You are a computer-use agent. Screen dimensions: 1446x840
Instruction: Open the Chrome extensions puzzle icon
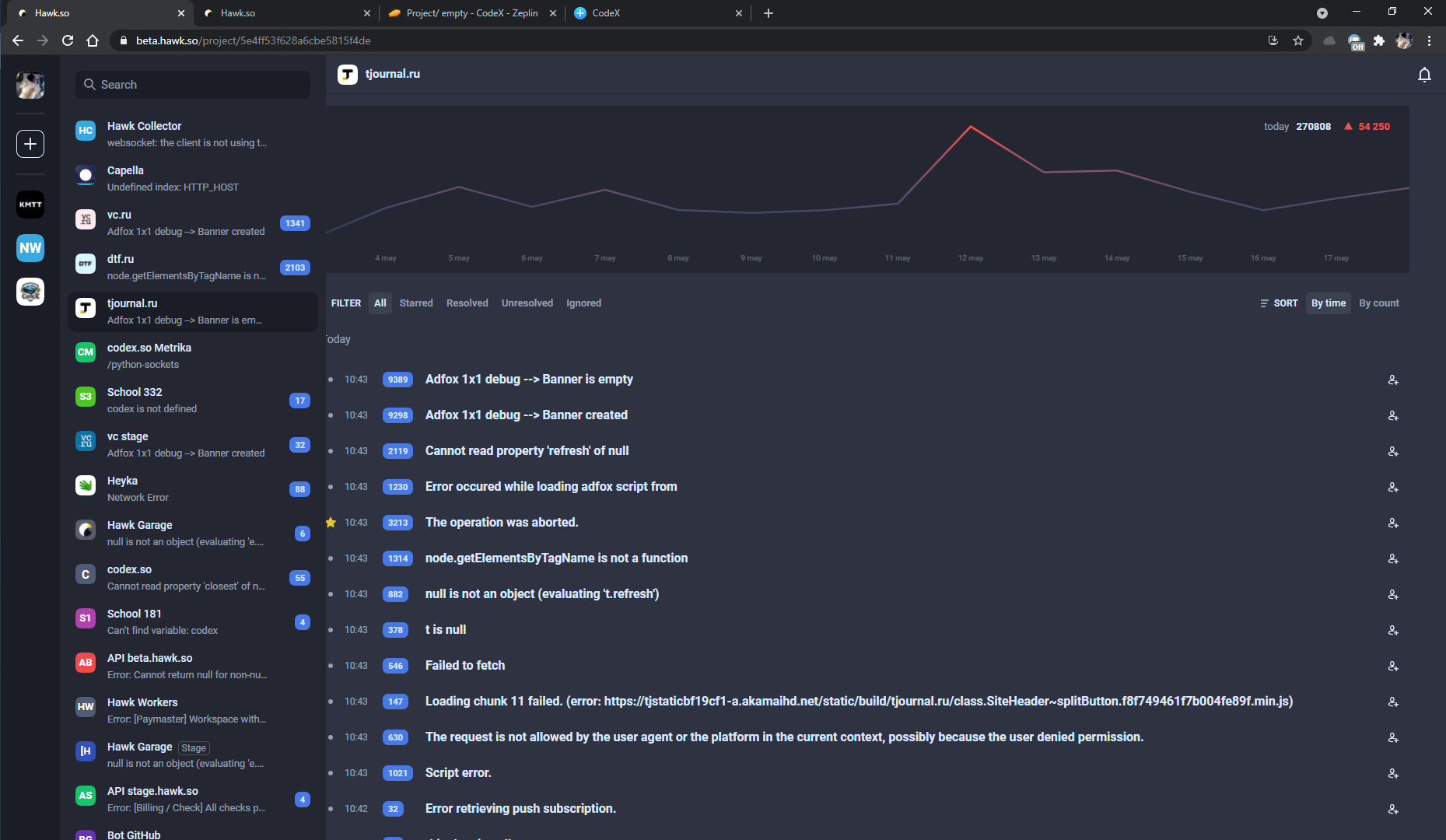tap(1380, 40)
